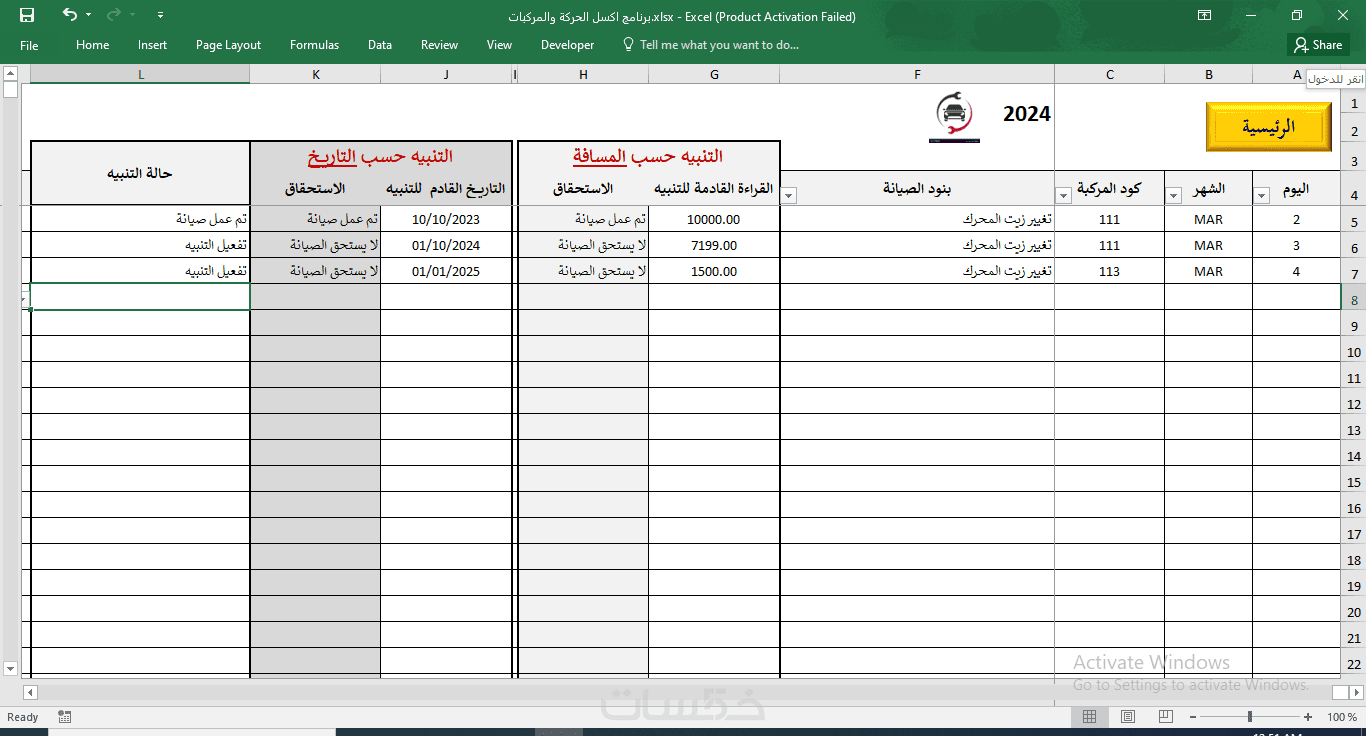1366x736 pixels.
Task: Undo the last action
Action: 69,15
